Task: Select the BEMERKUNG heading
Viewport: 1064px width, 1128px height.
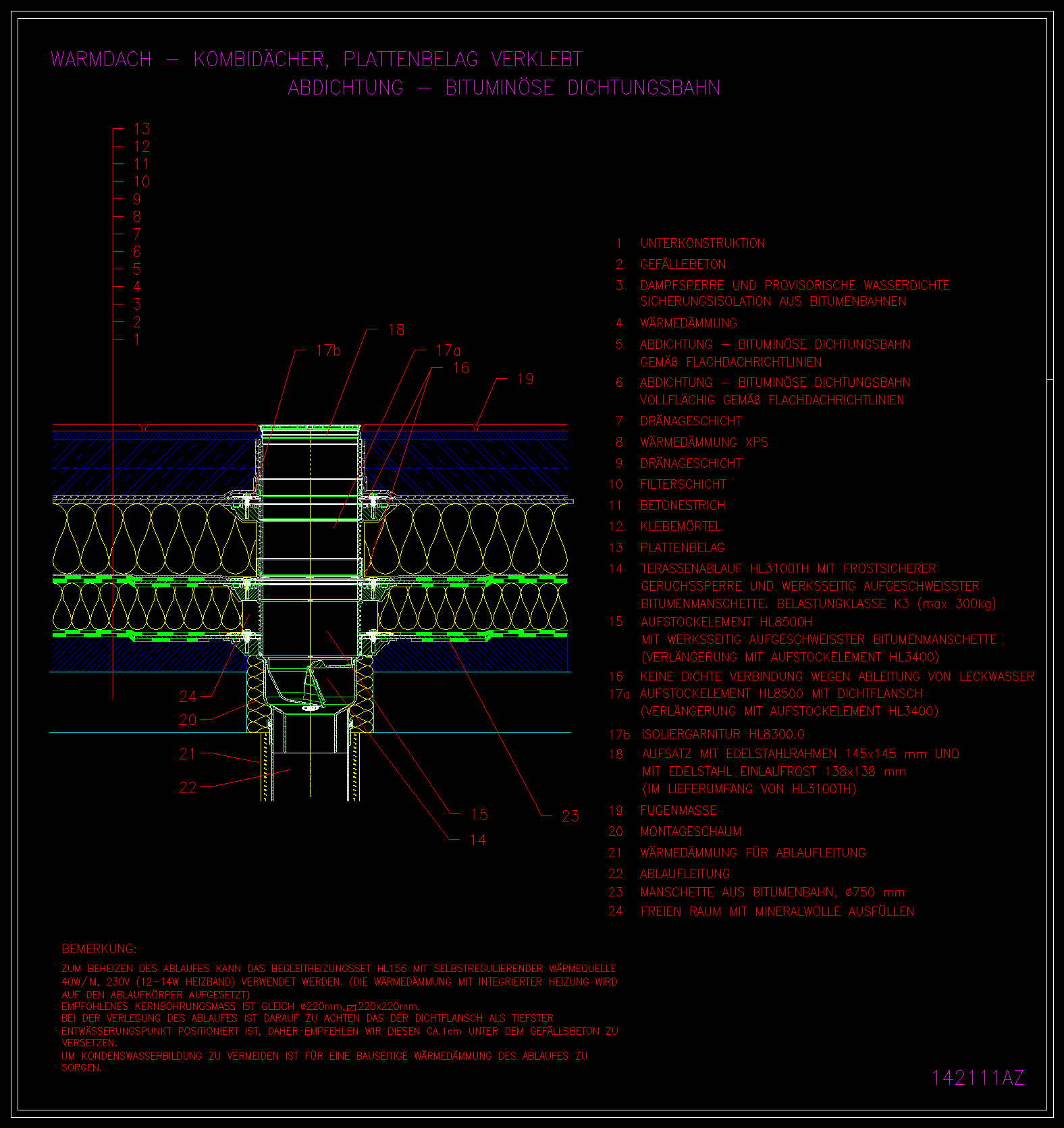Action: point(99,949)
